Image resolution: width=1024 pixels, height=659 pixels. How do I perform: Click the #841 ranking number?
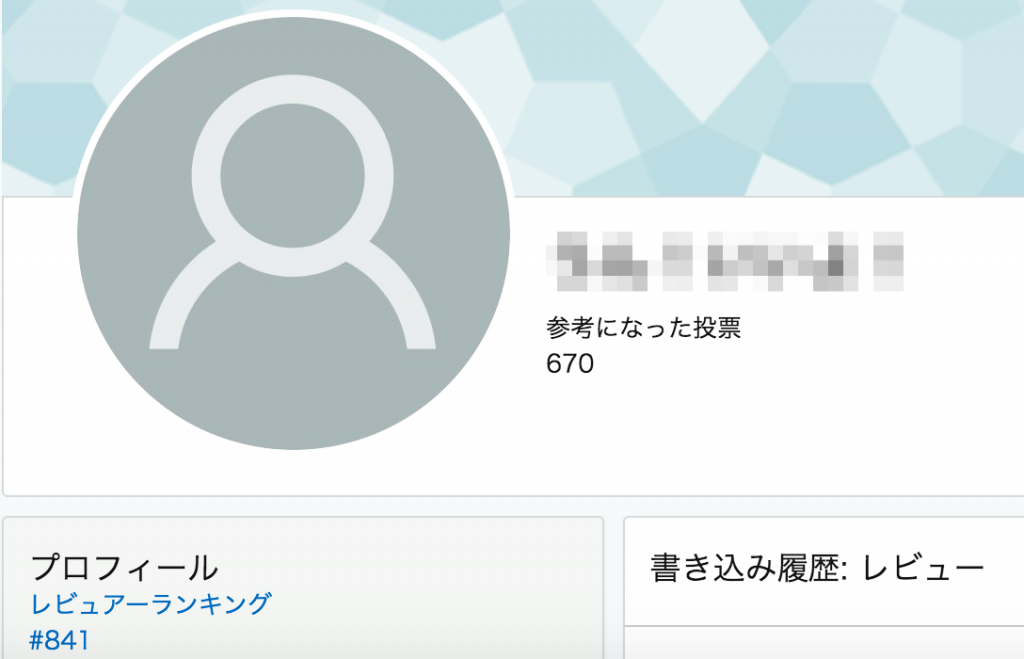pos(59,640)
